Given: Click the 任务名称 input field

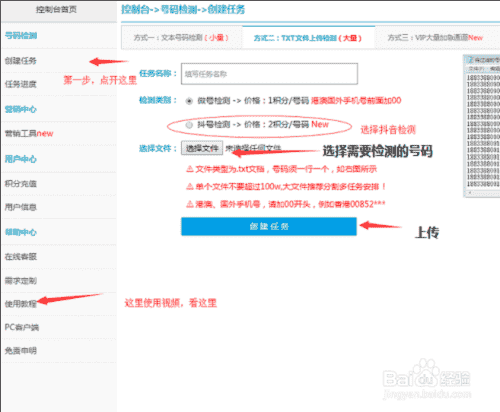Looking at the screenshot, I should pos(269,74).
